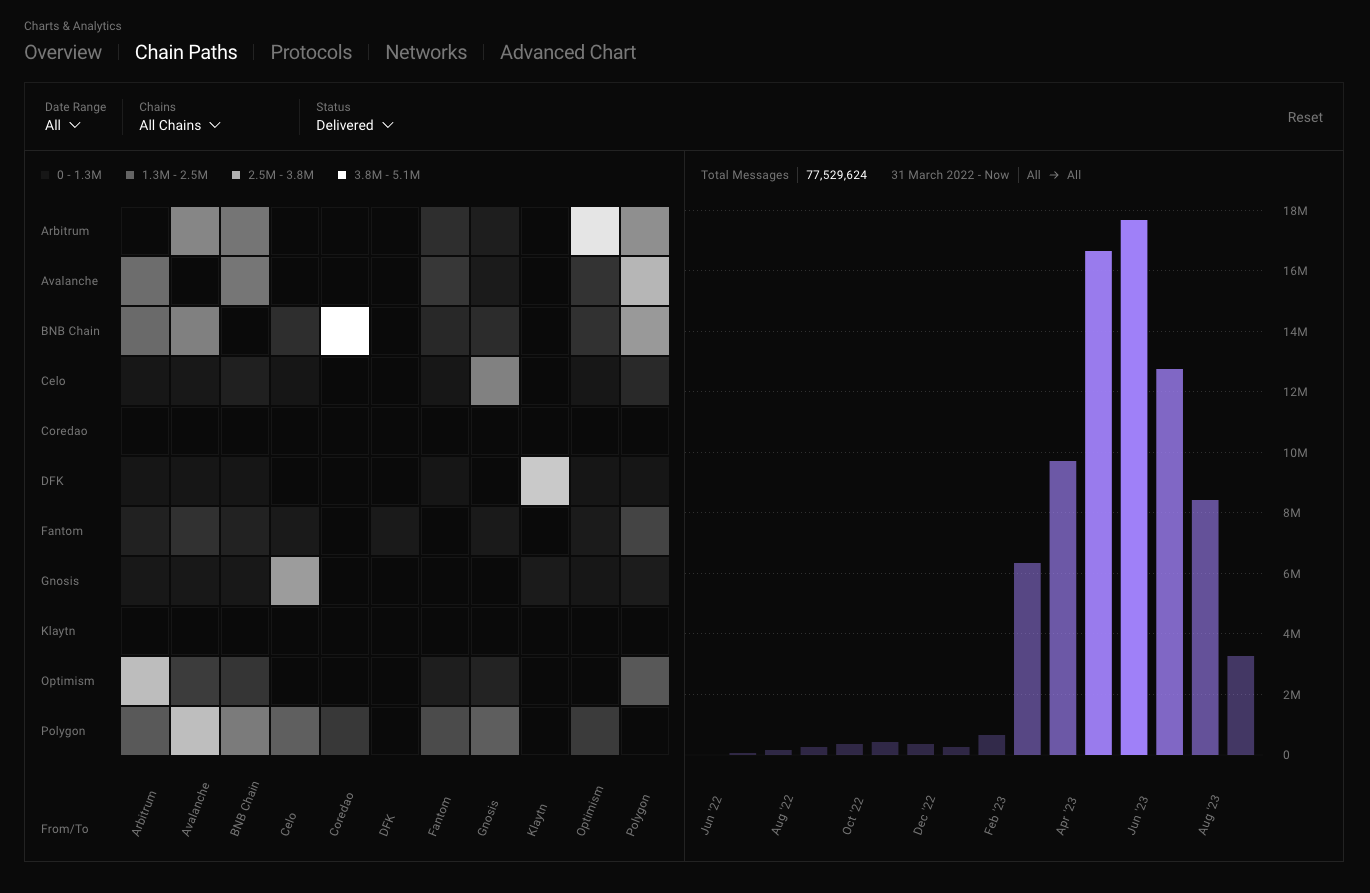Image resolution: width=1370 pixels, height=893 pixels.
Task: Select the Arbitrum to Optimism heatmap cell
Action: [x=594, y=230]
